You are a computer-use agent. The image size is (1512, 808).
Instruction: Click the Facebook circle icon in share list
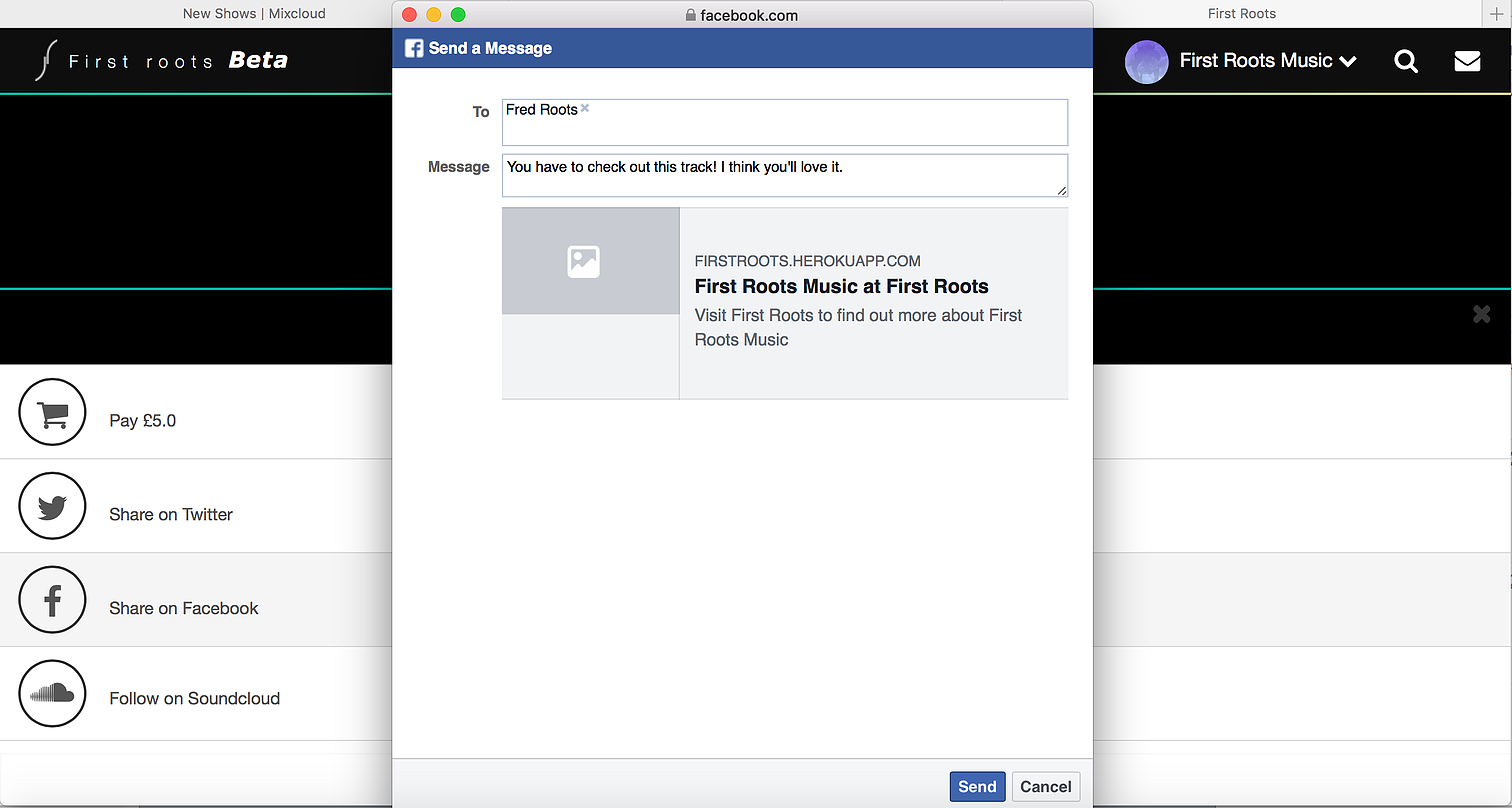click(x=52, y=600)
